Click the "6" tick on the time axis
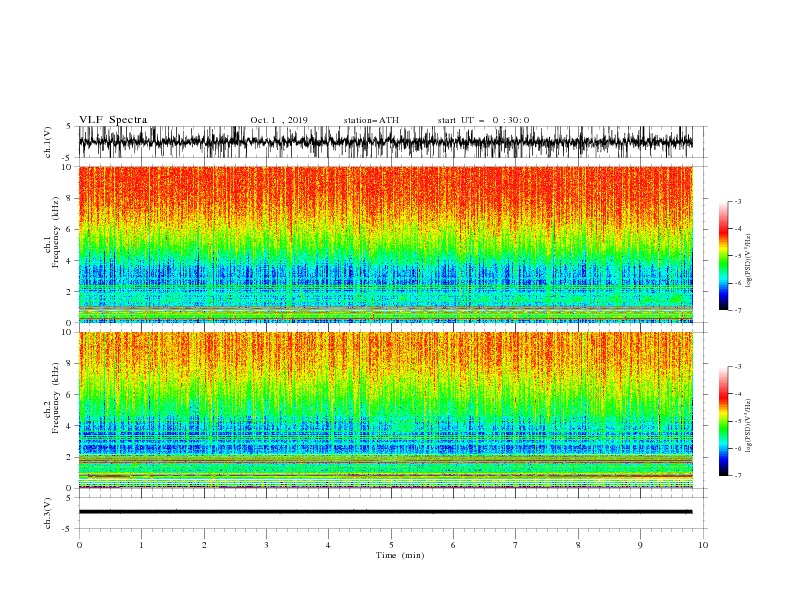Viewport: 792px width, 612px height. pos(453,545)
